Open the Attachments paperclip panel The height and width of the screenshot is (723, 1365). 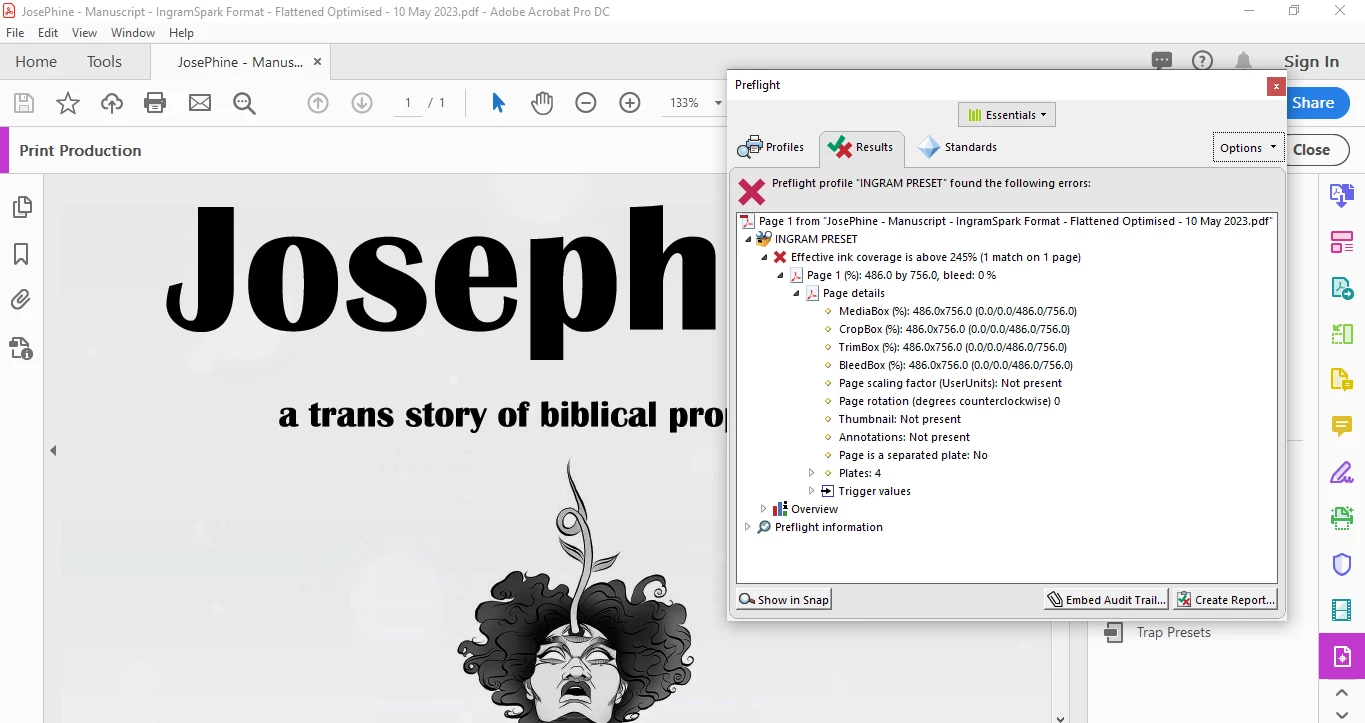coord(21,300)
